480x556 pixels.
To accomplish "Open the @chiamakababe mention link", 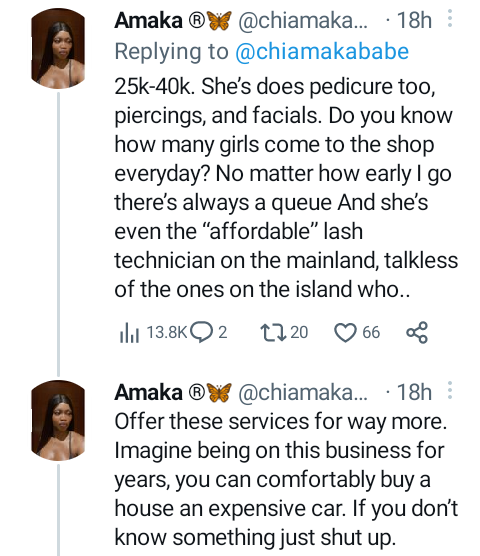I will coord(322,51).
